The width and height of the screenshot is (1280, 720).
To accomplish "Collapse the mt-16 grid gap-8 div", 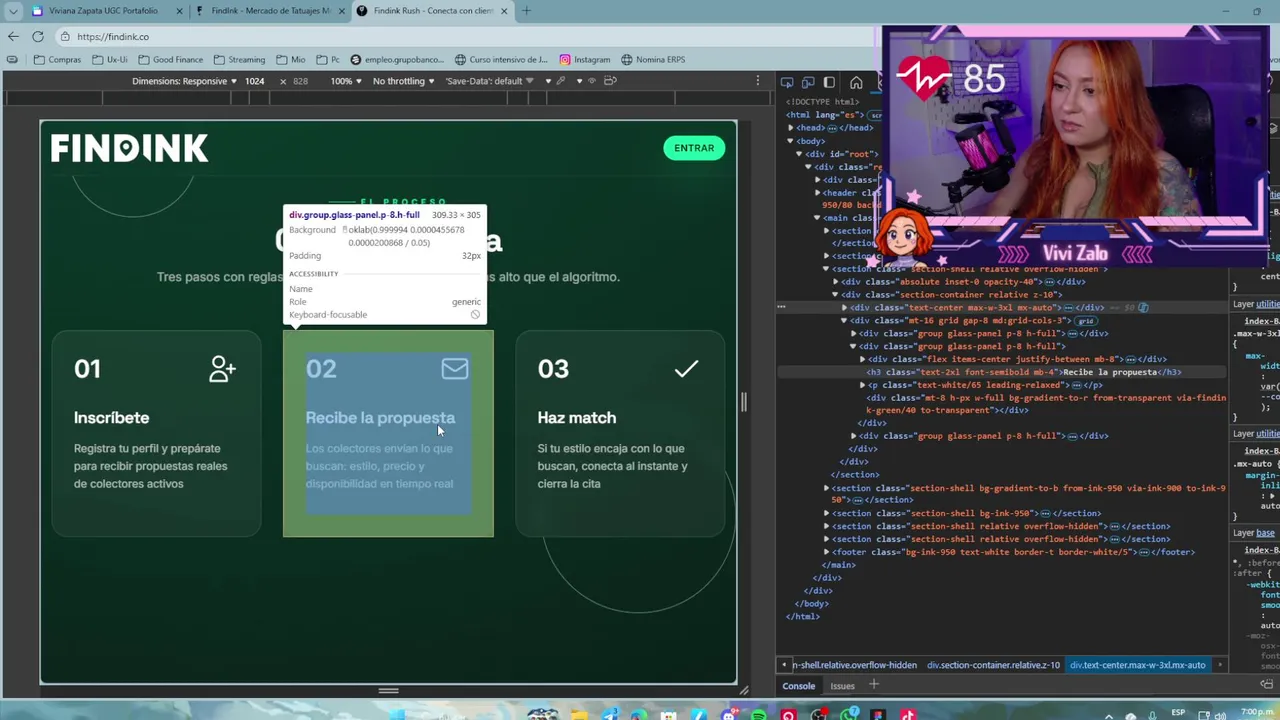I will [x=845, y=321].
